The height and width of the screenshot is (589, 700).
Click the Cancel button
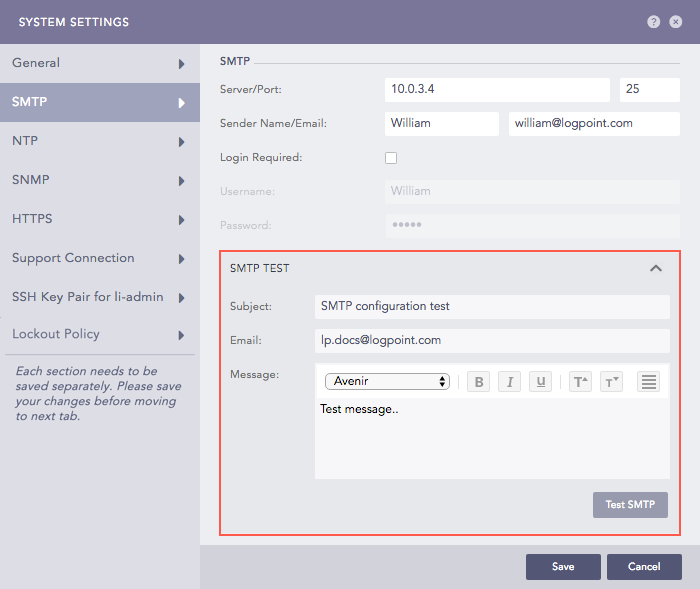pos(644,567)
